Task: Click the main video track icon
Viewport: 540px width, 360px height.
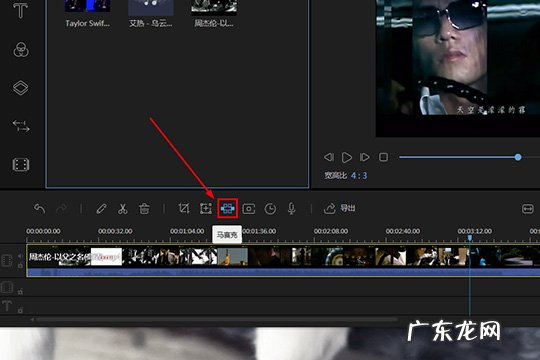Action: pos(7,260)
